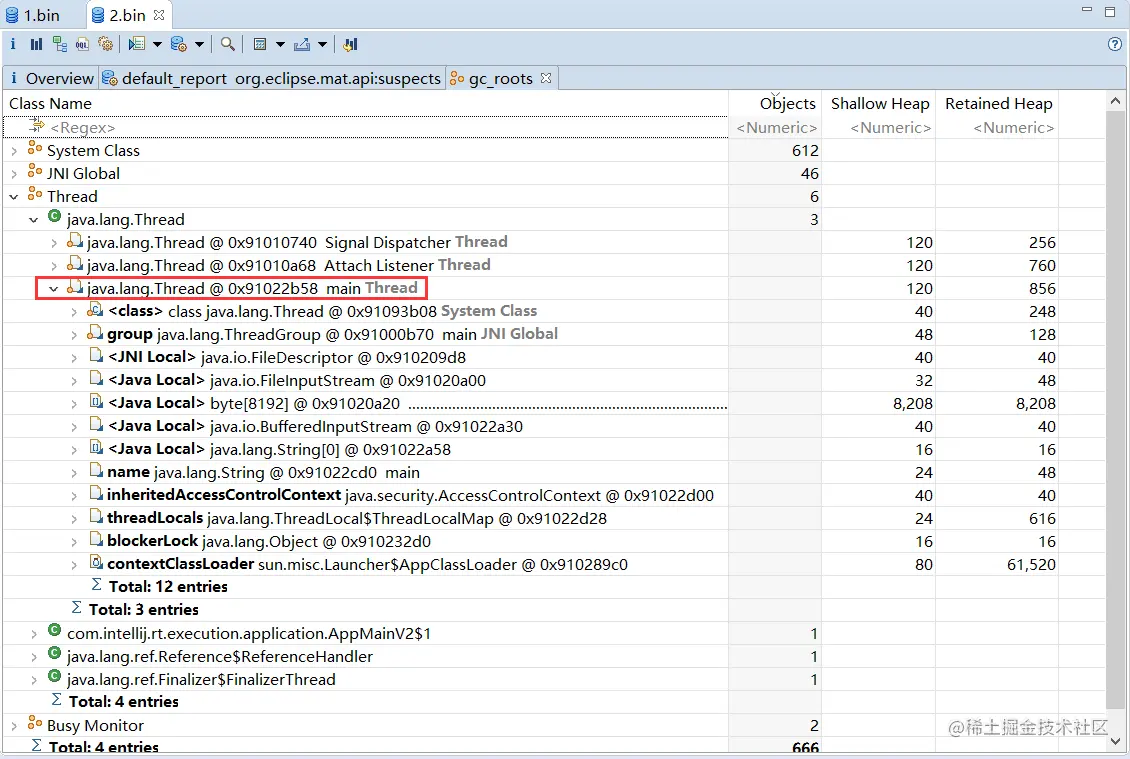The width and height of the screenshot is (1130, 759).
Task: Collapse the Thread root node
Action: pyautogui.click(x=14, y=197)
